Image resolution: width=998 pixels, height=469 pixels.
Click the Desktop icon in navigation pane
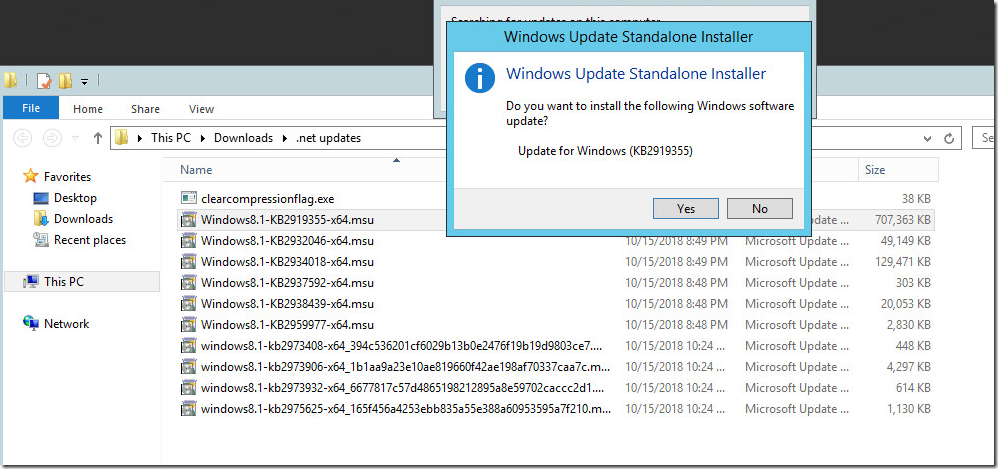(41, 198)
